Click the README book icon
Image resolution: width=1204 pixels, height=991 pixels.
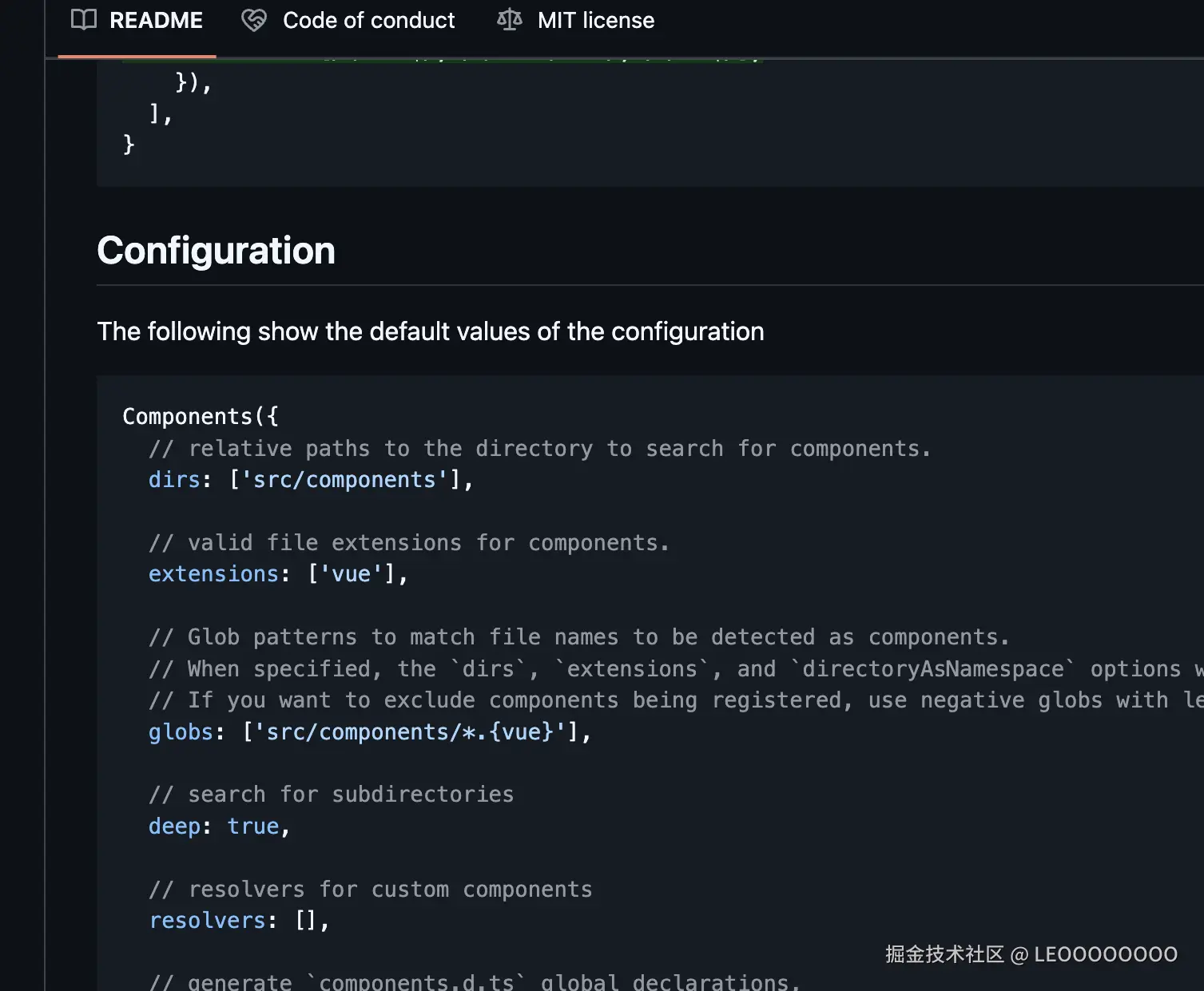click(84, 20)
